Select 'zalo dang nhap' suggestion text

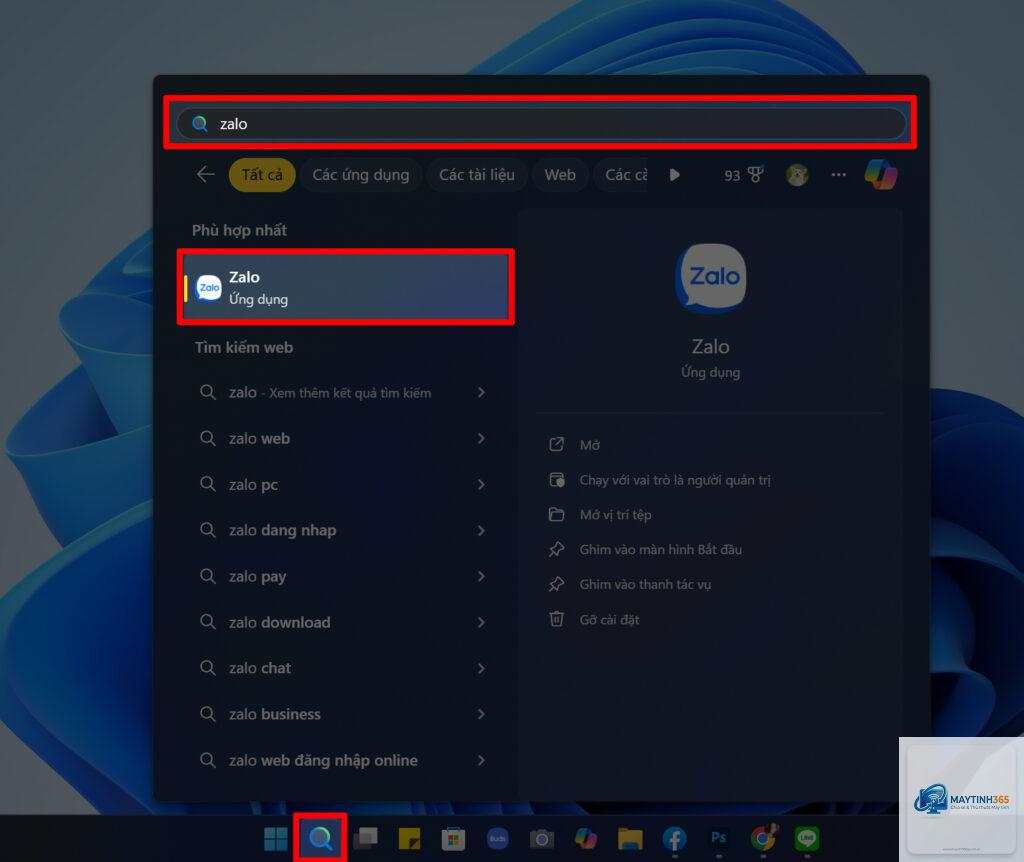click(282, 530)
